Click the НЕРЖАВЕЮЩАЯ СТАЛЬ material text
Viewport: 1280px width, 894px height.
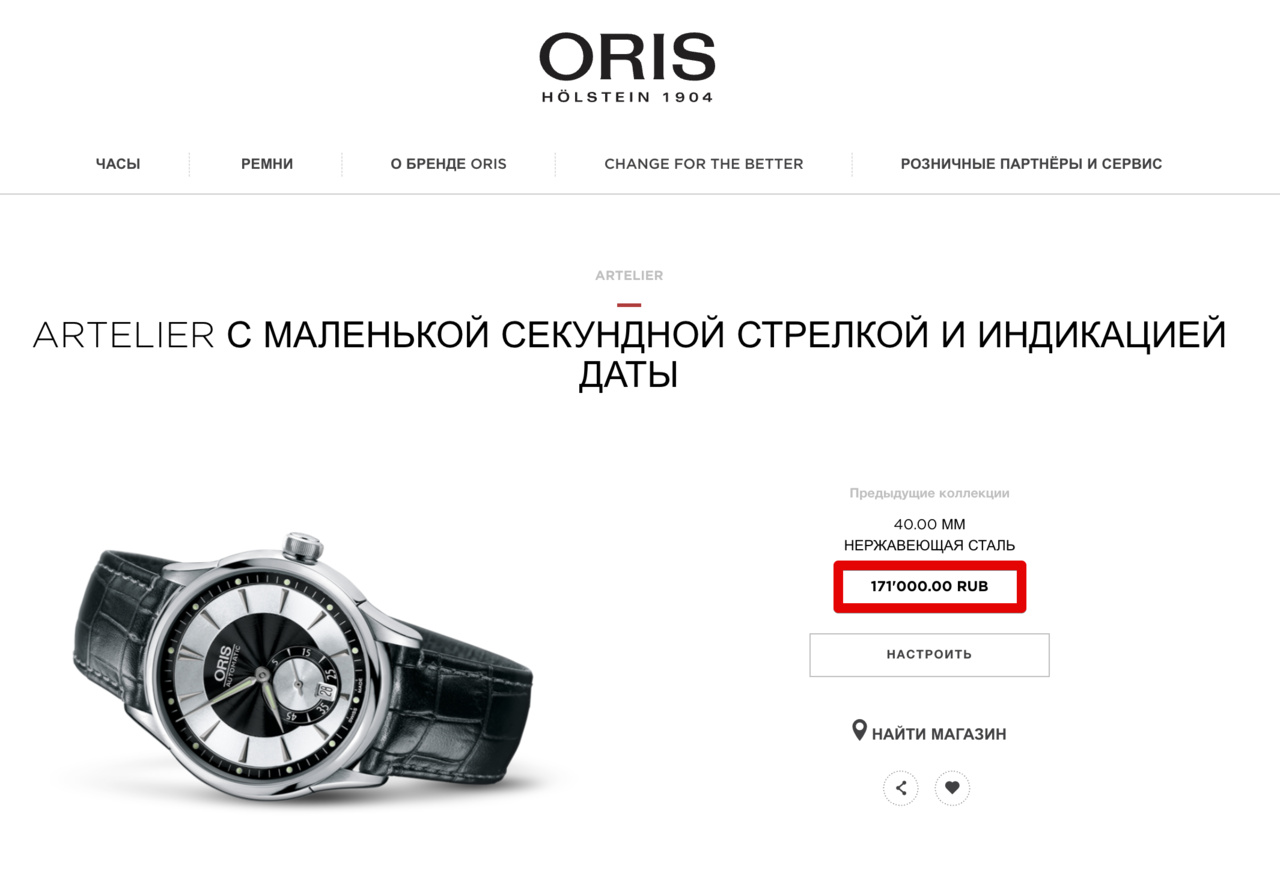coord(929,546)
